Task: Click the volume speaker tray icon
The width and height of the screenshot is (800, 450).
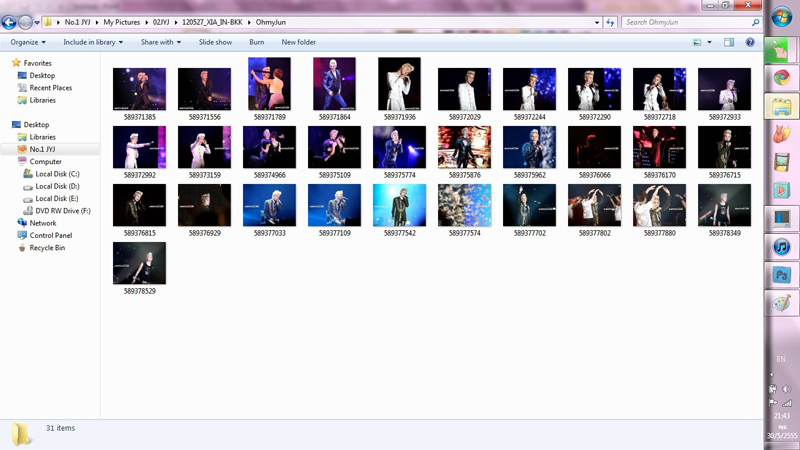Action: 787,389
